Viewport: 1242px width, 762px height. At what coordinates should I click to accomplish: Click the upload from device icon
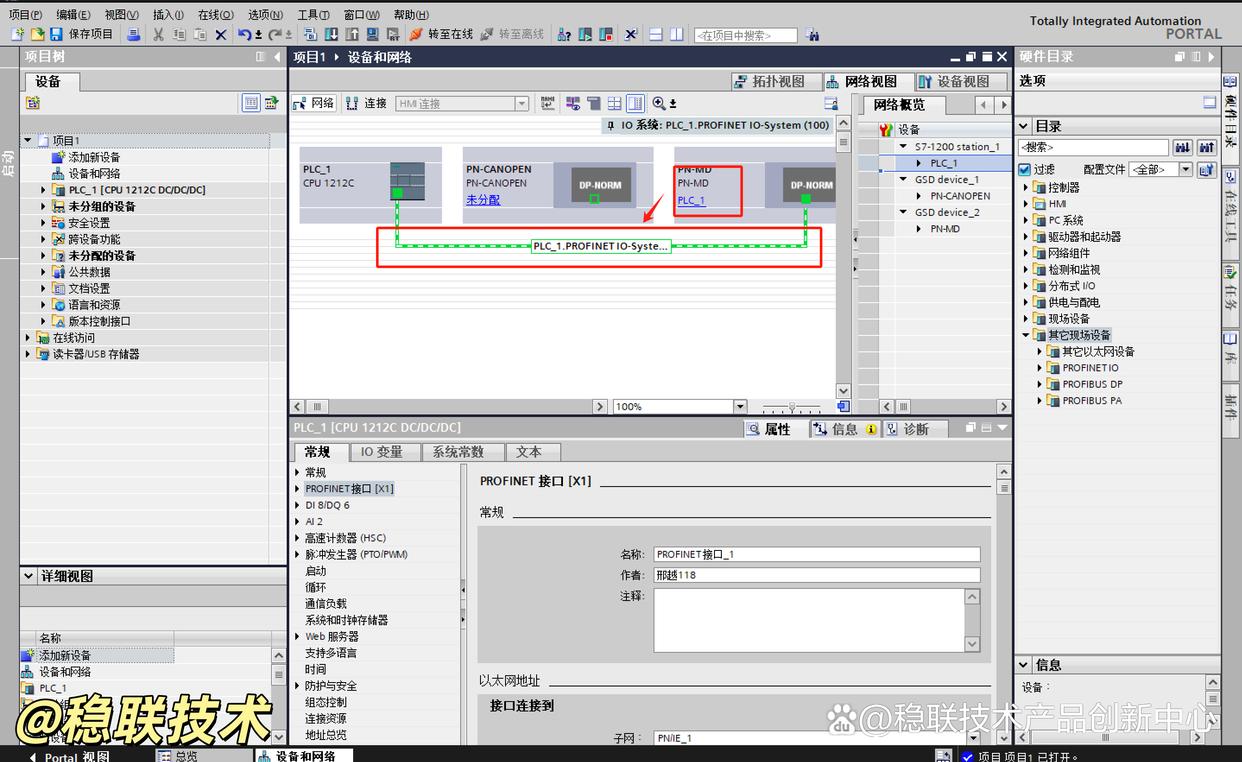[x=352, y=34]
